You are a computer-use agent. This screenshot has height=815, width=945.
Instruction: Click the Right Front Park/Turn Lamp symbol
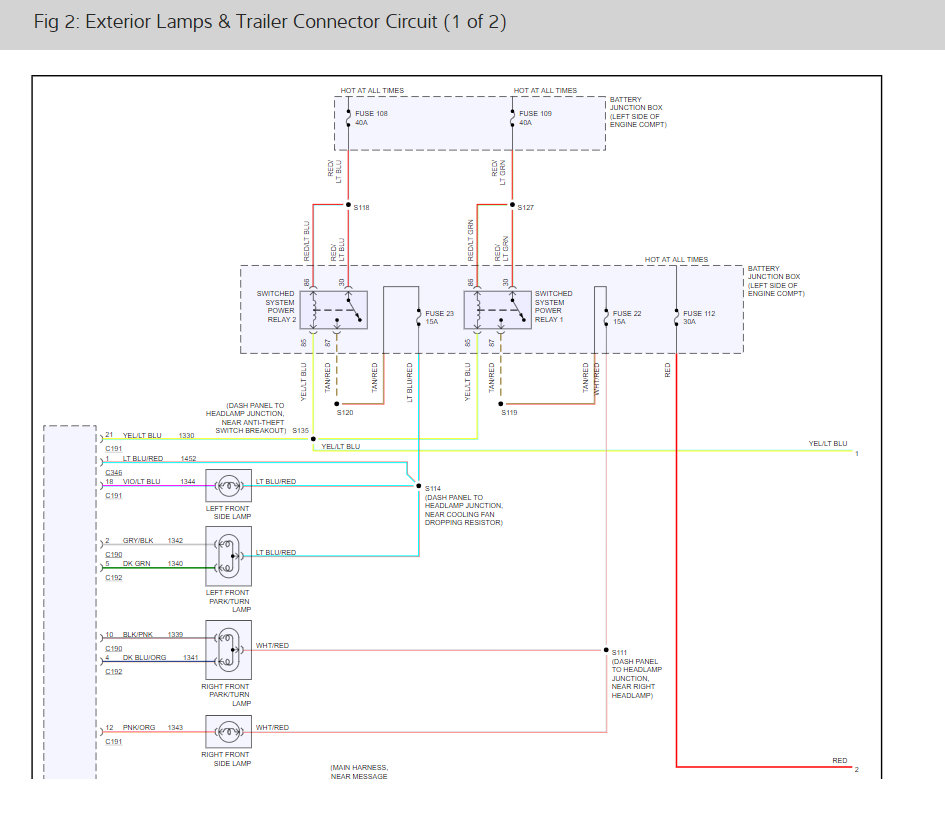coord(228,650)
